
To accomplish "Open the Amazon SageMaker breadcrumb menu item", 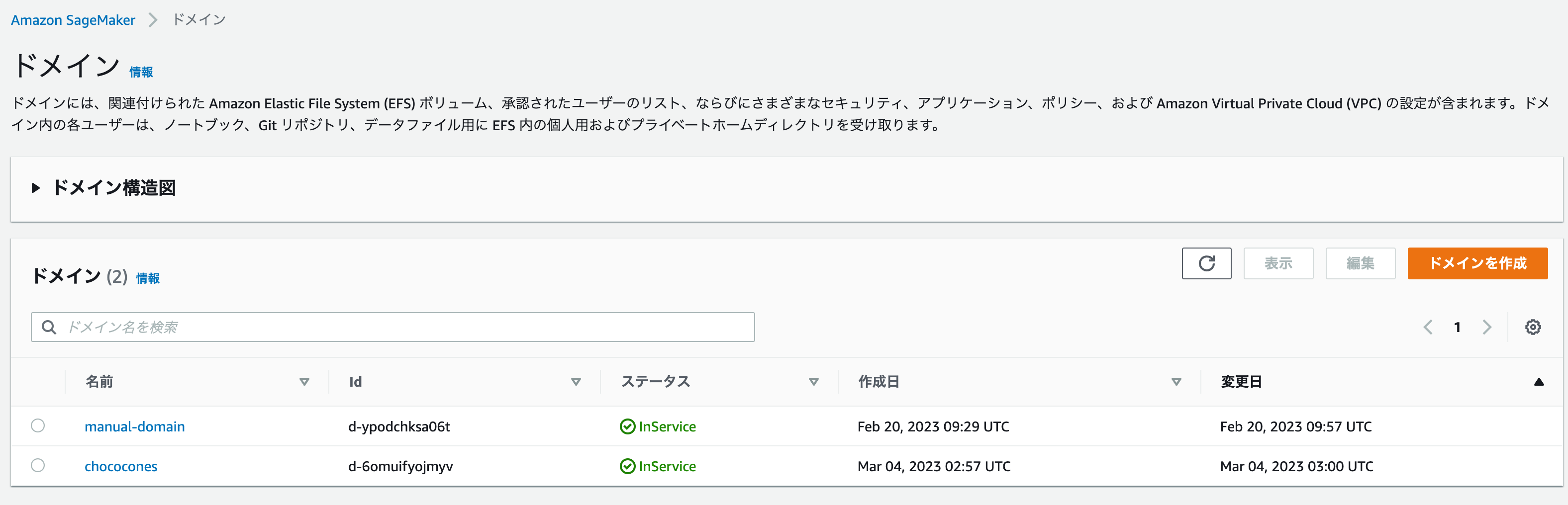I will click(73, 19).
